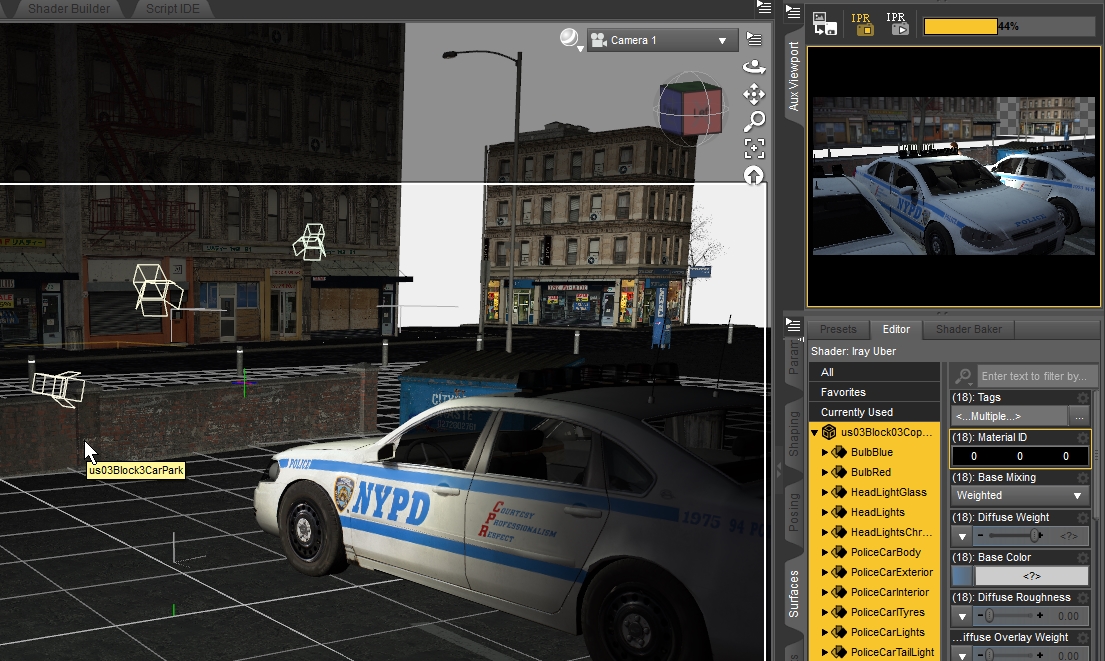Toggle the IPR play render button
Screen dimensions: 1105x661
pos(897,24)
